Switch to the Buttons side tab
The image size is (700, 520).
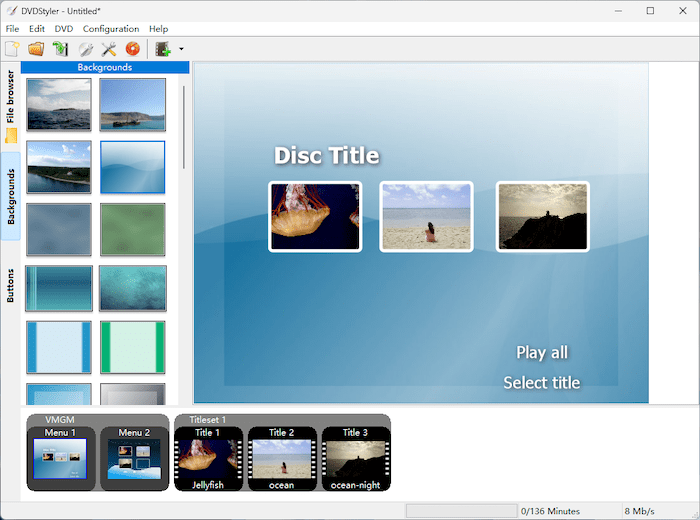point(11,284)
